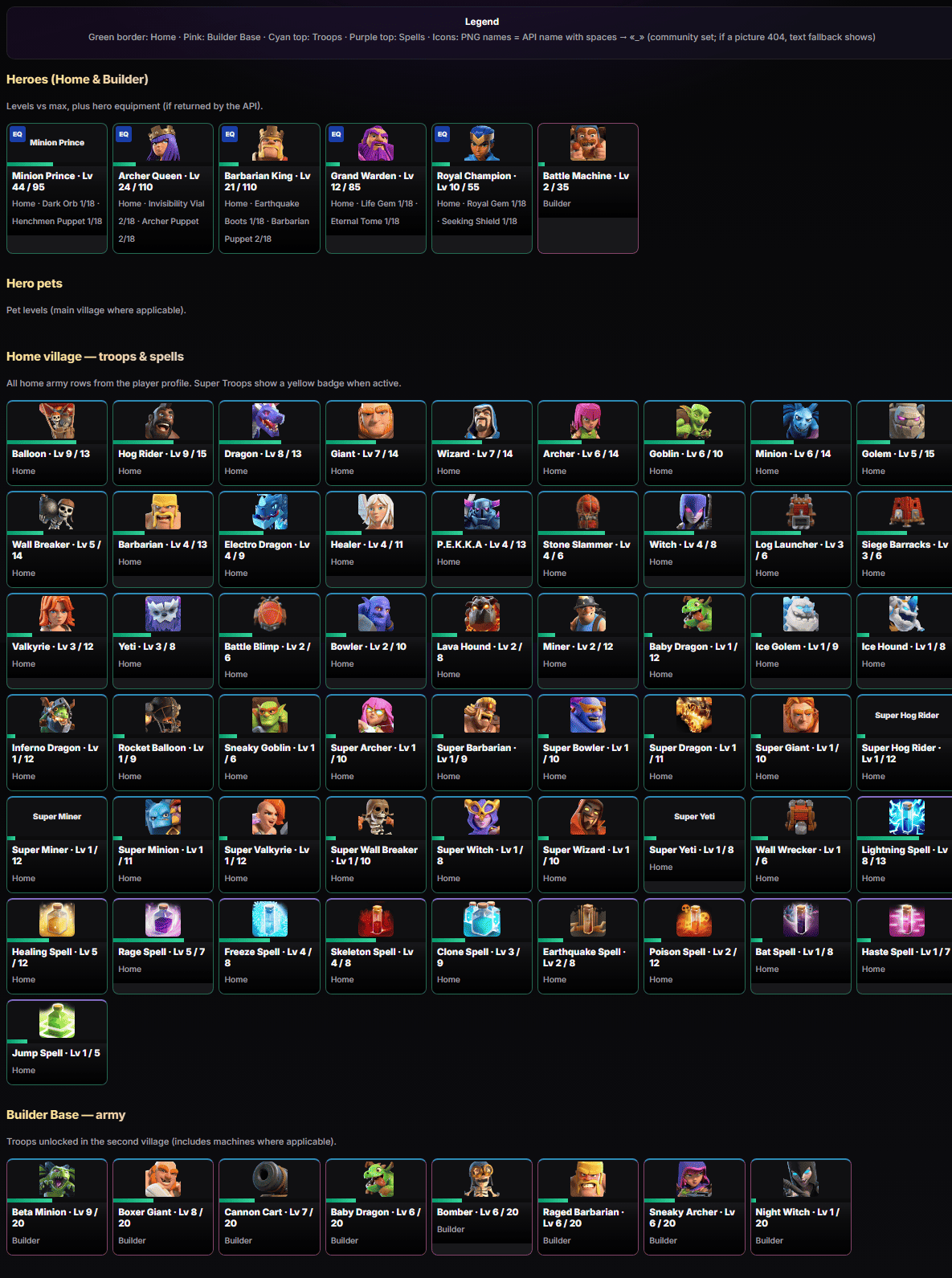Click the EQ badge on Minion Prince card
Image resolution: width=952 pixels, height=1278 pixels.
coord(17,134)
